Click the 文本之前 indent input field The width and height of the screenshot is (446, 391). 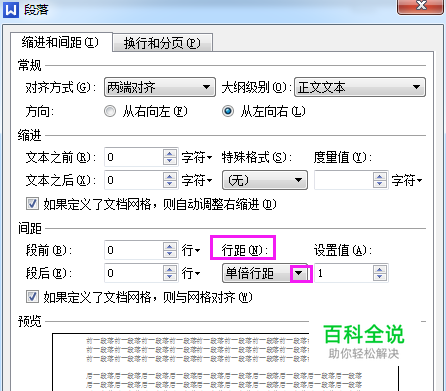point(134,157)
